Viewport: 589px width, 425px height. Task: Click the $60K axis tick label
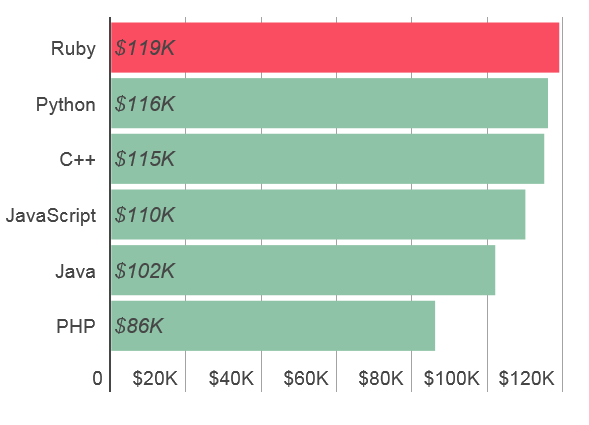[306, 378]
